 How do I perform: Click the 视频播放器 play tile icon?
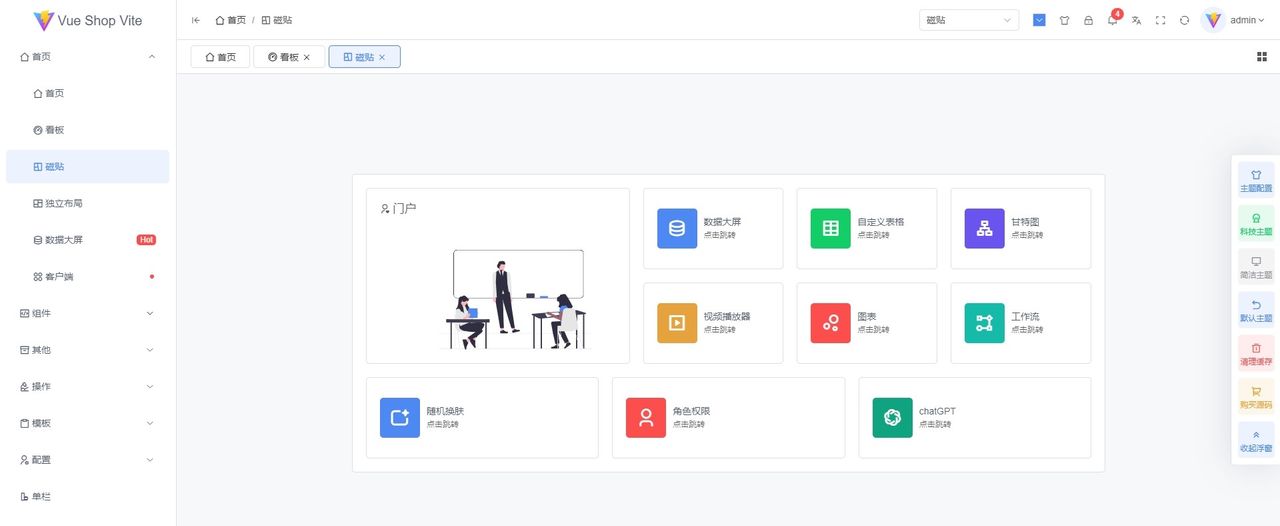pos(677,323)
